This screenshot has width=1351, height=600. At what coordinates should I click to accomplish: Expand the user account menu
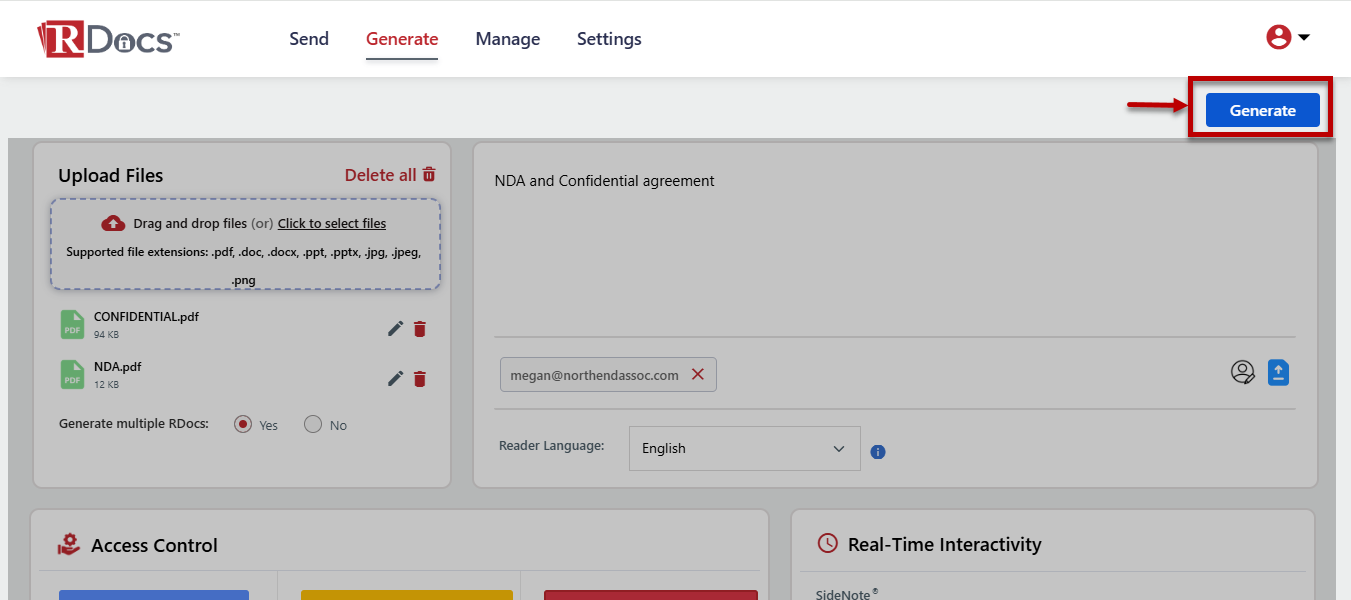coord(1288,38)
